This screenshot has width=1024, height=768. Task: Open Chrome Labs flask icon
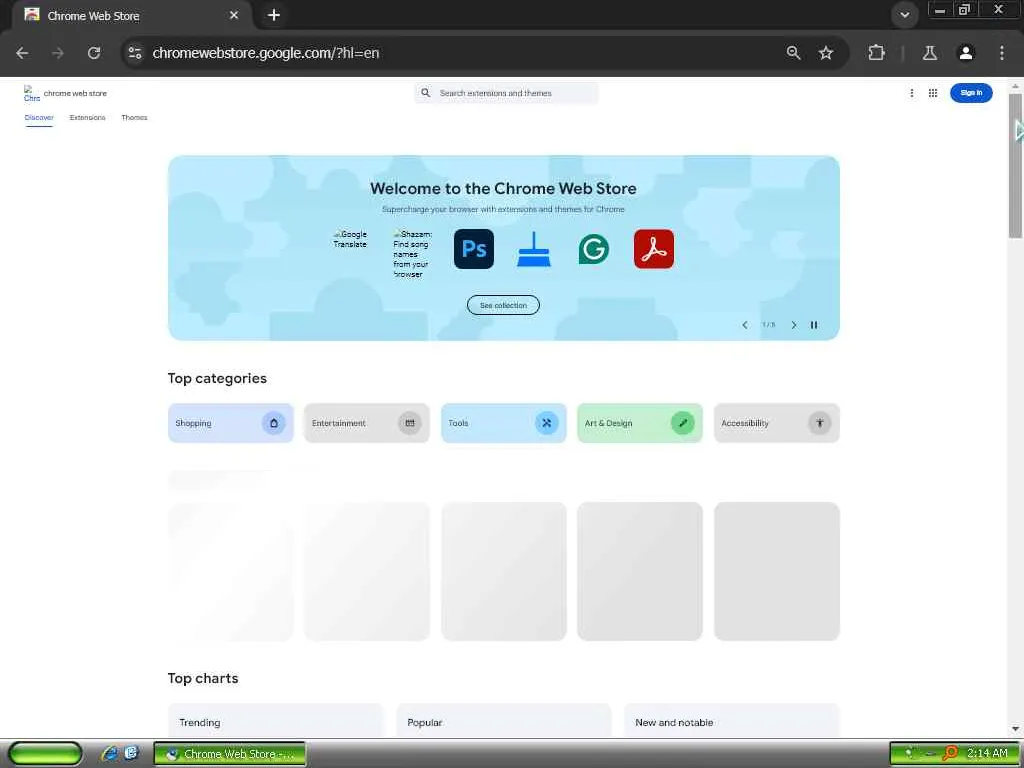click(x=930, y=53)
